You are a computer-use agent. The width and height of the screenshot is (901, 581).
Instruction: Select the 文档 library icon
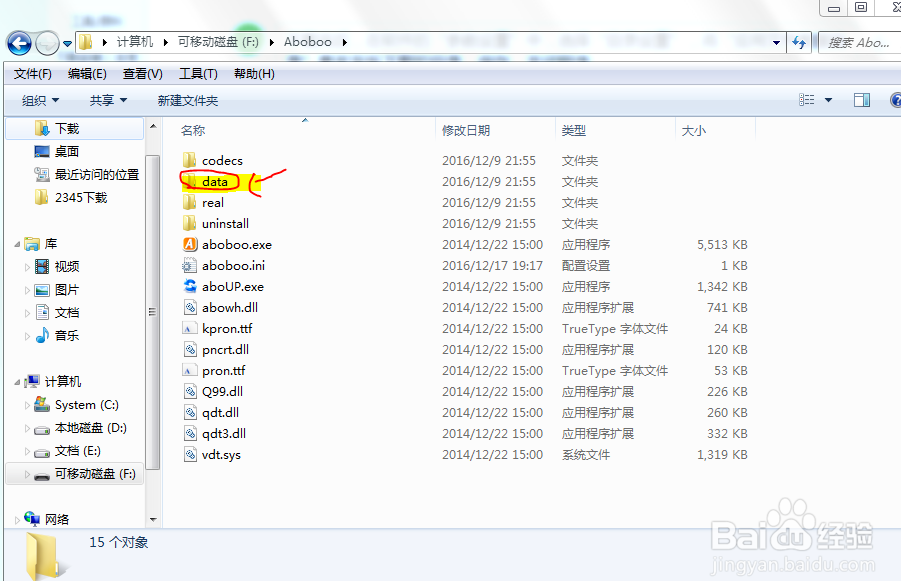42,313
